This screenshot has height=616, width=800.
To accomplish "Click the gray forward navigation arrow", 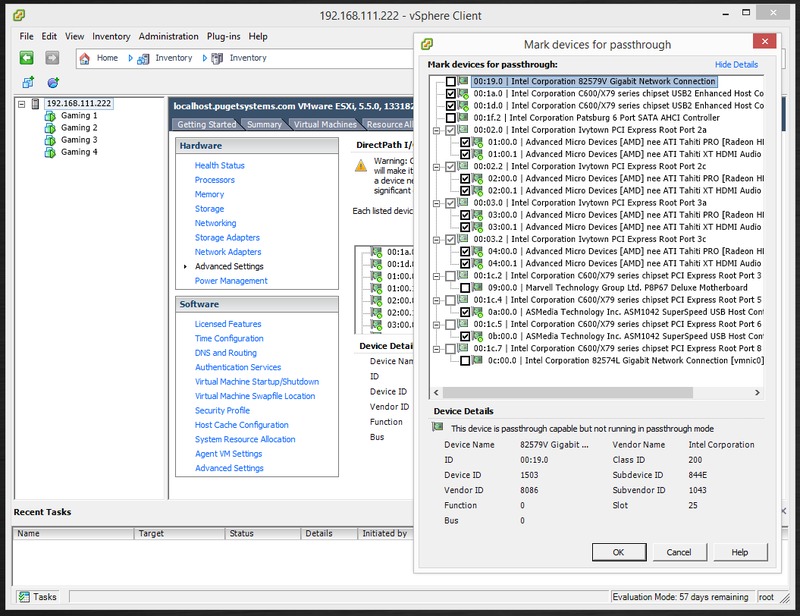I will click(52, 58).
